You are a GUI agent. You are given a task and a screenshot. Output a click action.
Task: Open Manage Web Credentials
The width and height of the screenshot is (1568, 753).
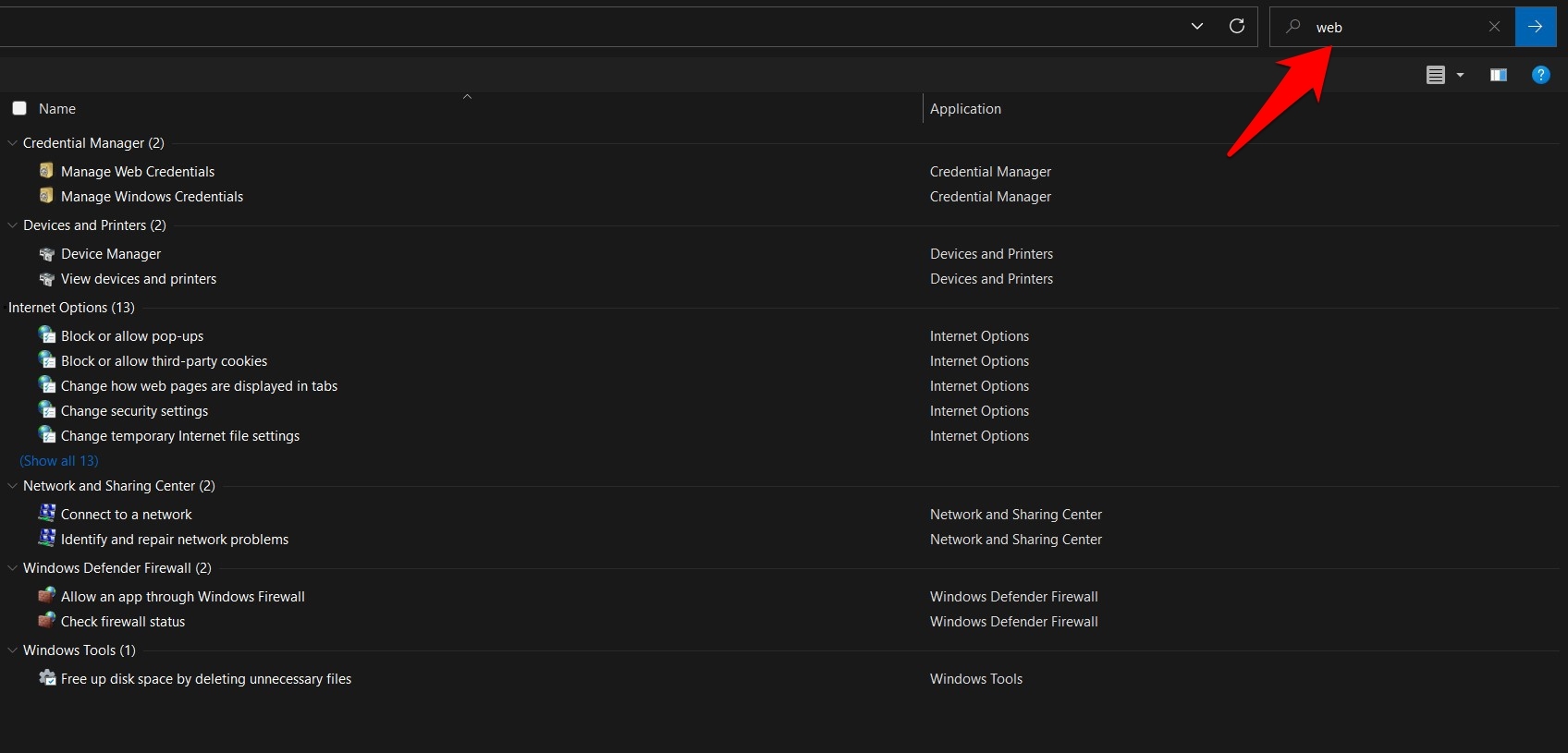[x=138, y=172]
